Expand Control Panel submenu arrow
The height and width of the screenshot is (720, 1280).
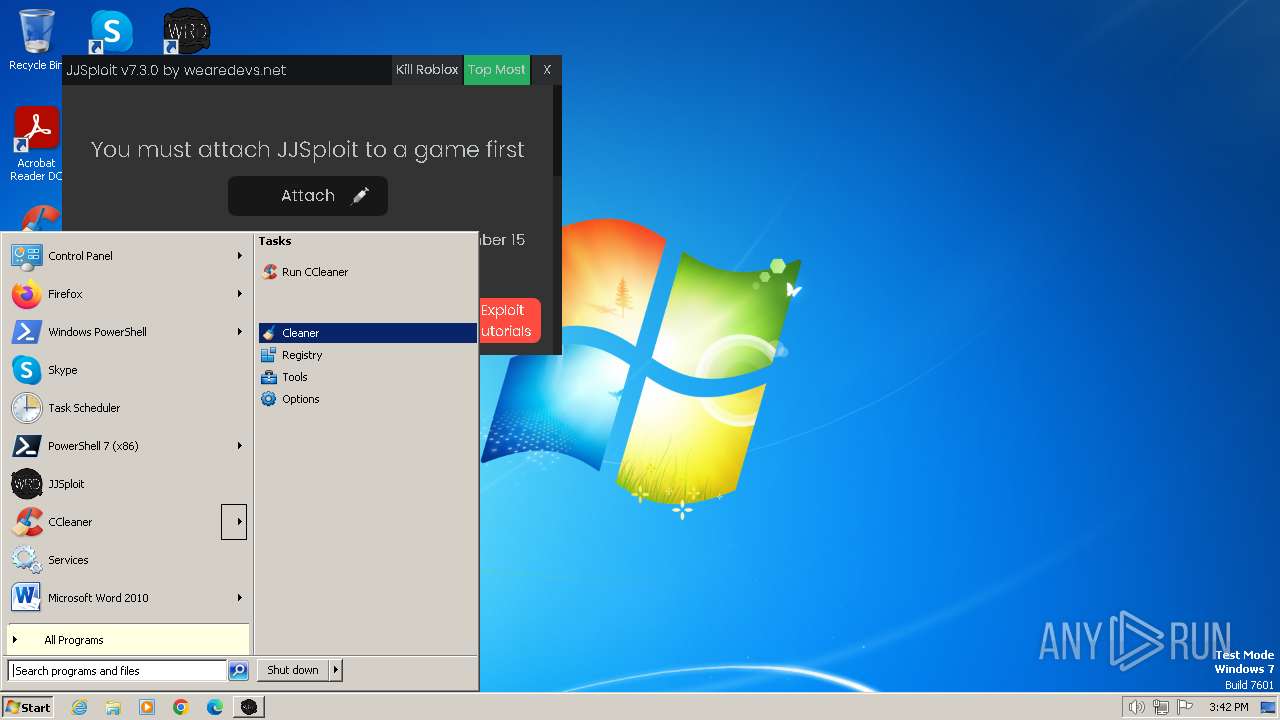(x=239, y=256)
